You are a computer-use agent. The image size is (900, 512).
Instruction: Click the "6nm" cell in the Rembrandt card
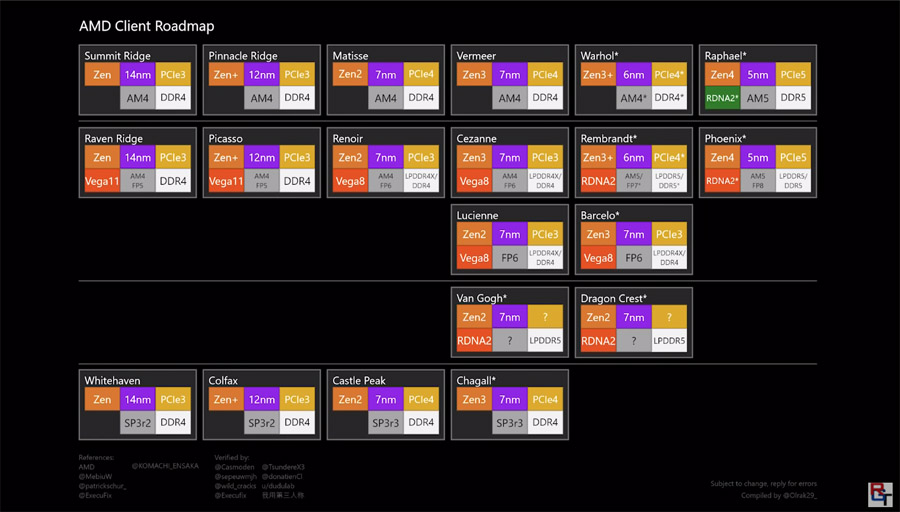(634, 157)
